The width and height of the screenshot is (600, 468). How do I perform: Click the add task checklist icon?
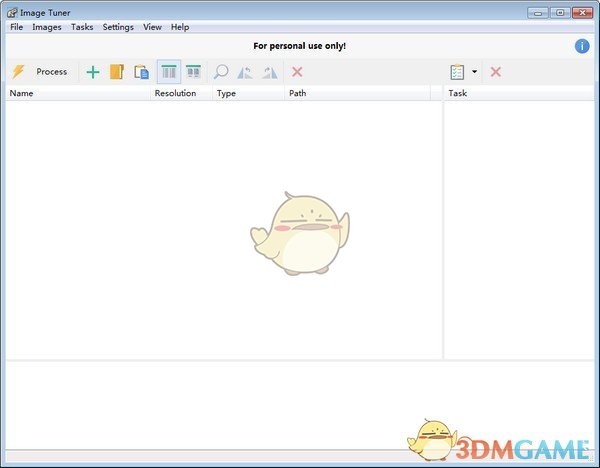coord(457,72)
